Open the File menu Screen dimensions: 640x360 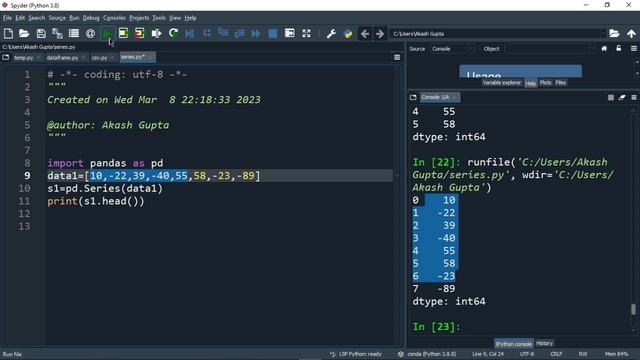pos(7,18)
